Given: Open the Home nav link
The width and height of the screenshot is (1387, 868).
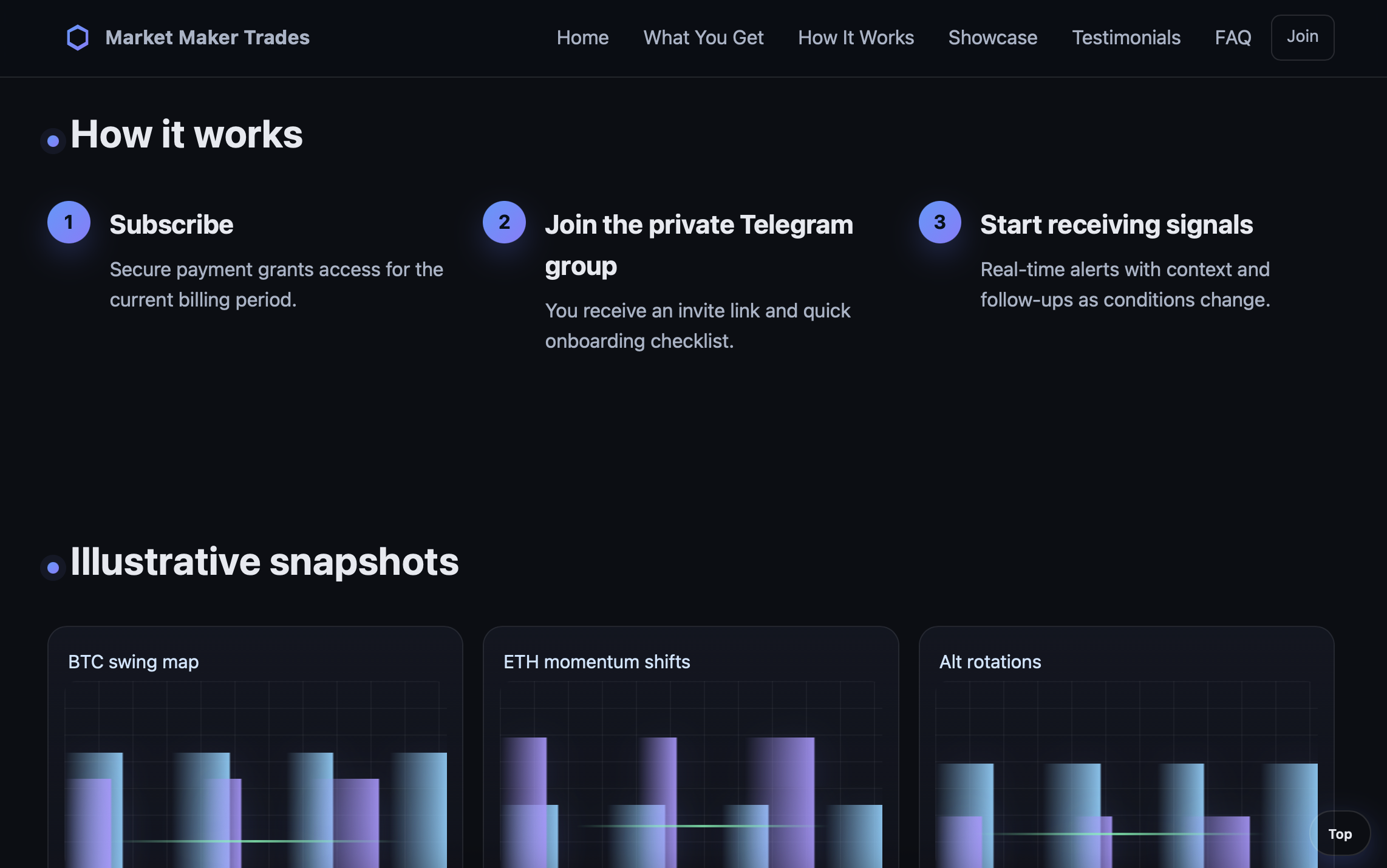Looking at the screenshot, I should 582,38.
